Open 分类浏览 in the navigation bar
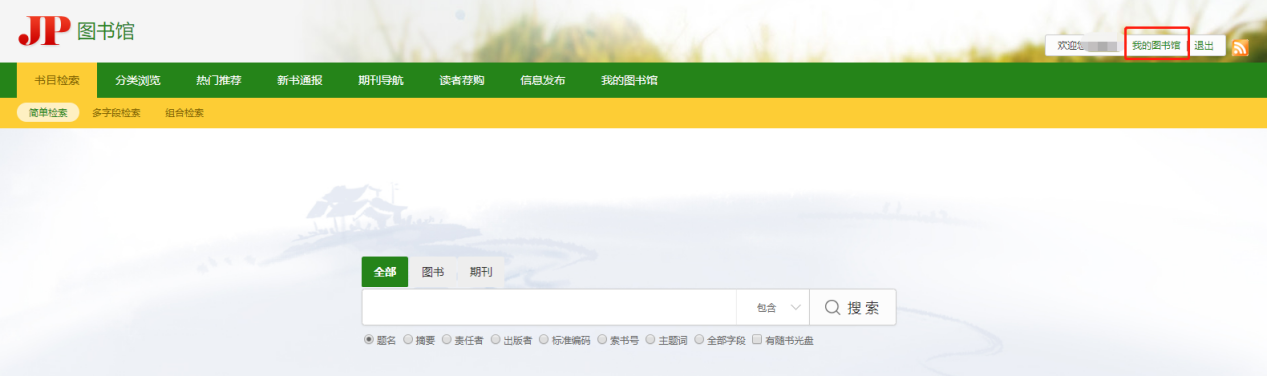 coord(138,80)
